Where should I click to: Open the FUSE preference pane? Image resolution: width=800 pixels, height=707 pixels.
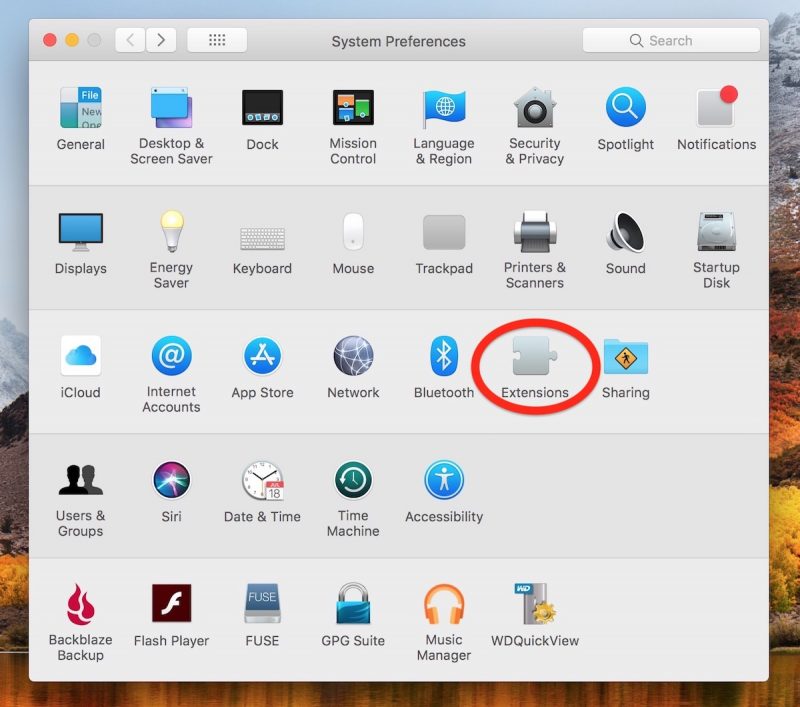tap(261, 607)
